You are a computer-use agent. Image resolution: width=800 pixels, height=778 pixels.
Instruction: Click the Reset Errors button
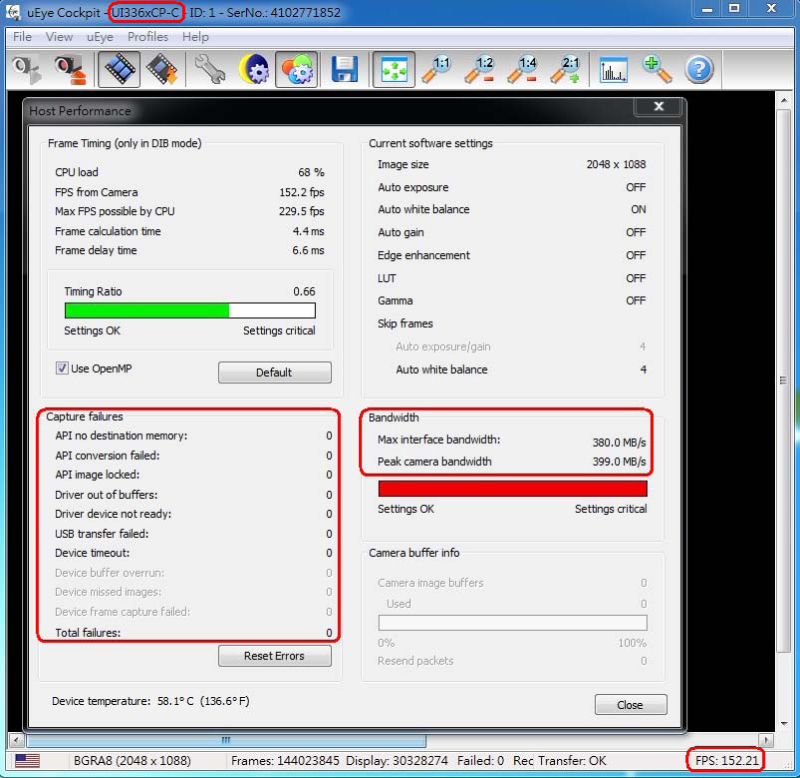tap(274, 656)
